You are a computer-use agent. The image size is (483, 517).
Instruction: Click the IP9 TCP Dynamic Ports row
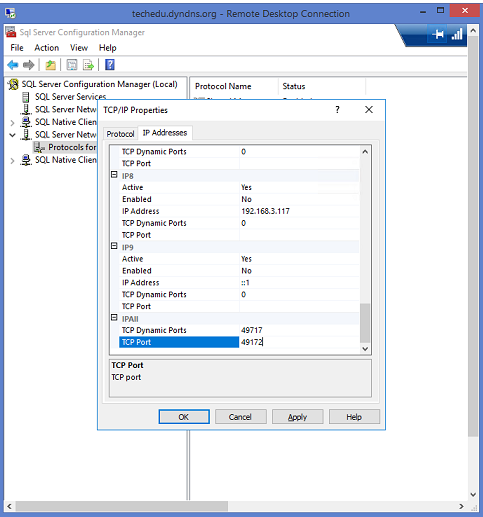(239, 295)
